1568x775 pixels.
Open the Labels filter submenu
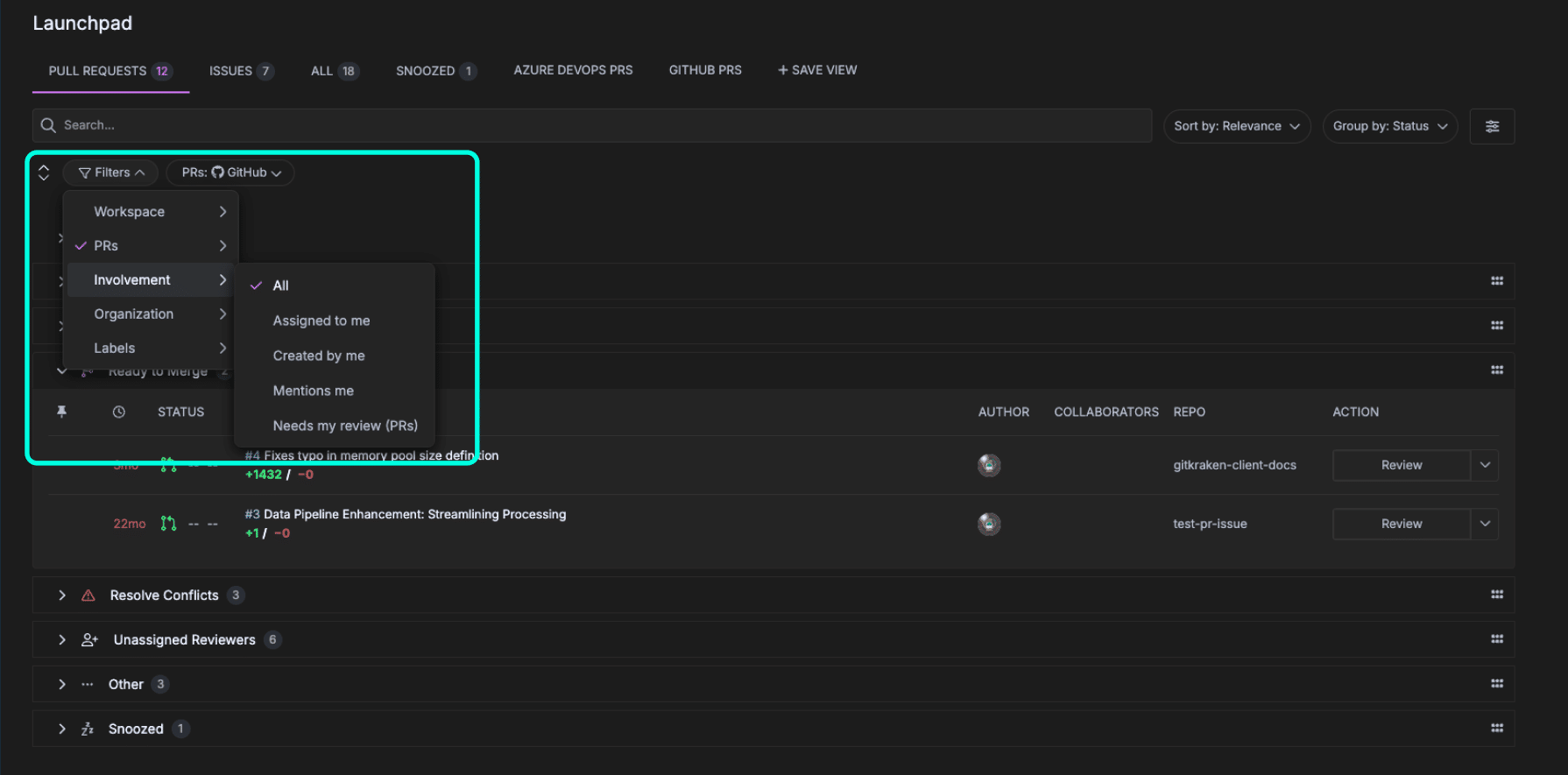[x=151, y=349]
